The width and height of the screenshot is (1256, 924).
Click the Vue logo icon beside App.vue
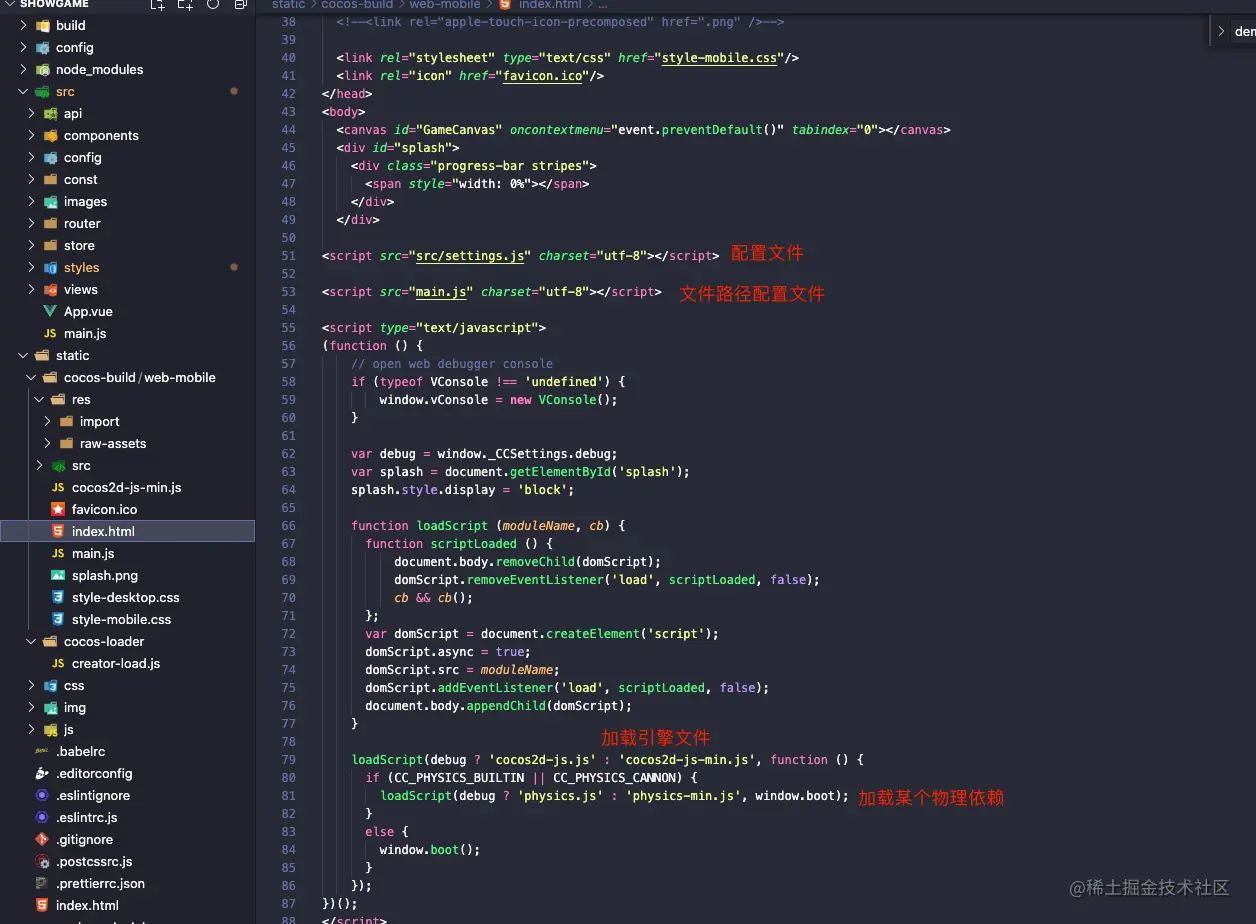coord(50,311)
